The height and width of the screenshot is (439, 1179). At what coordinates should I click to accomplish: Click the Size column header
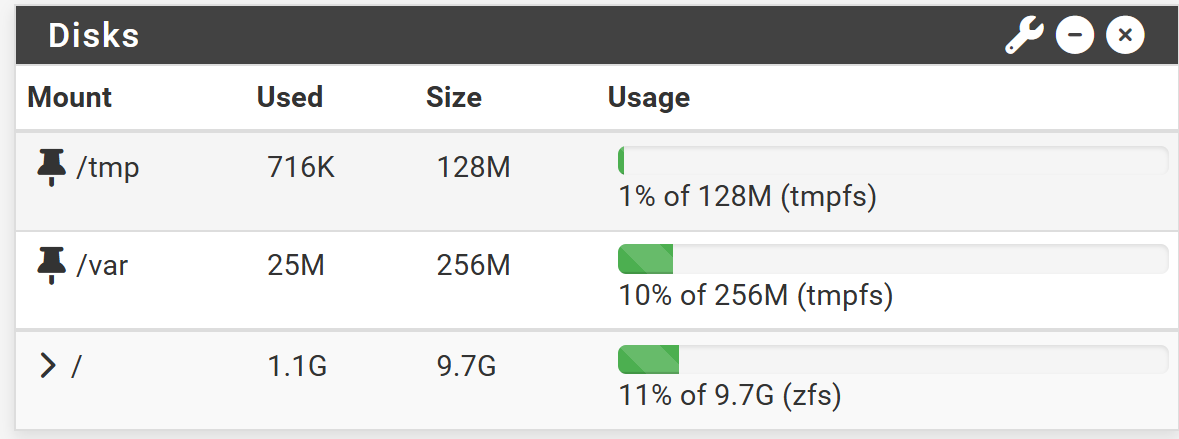pos(453,97)
